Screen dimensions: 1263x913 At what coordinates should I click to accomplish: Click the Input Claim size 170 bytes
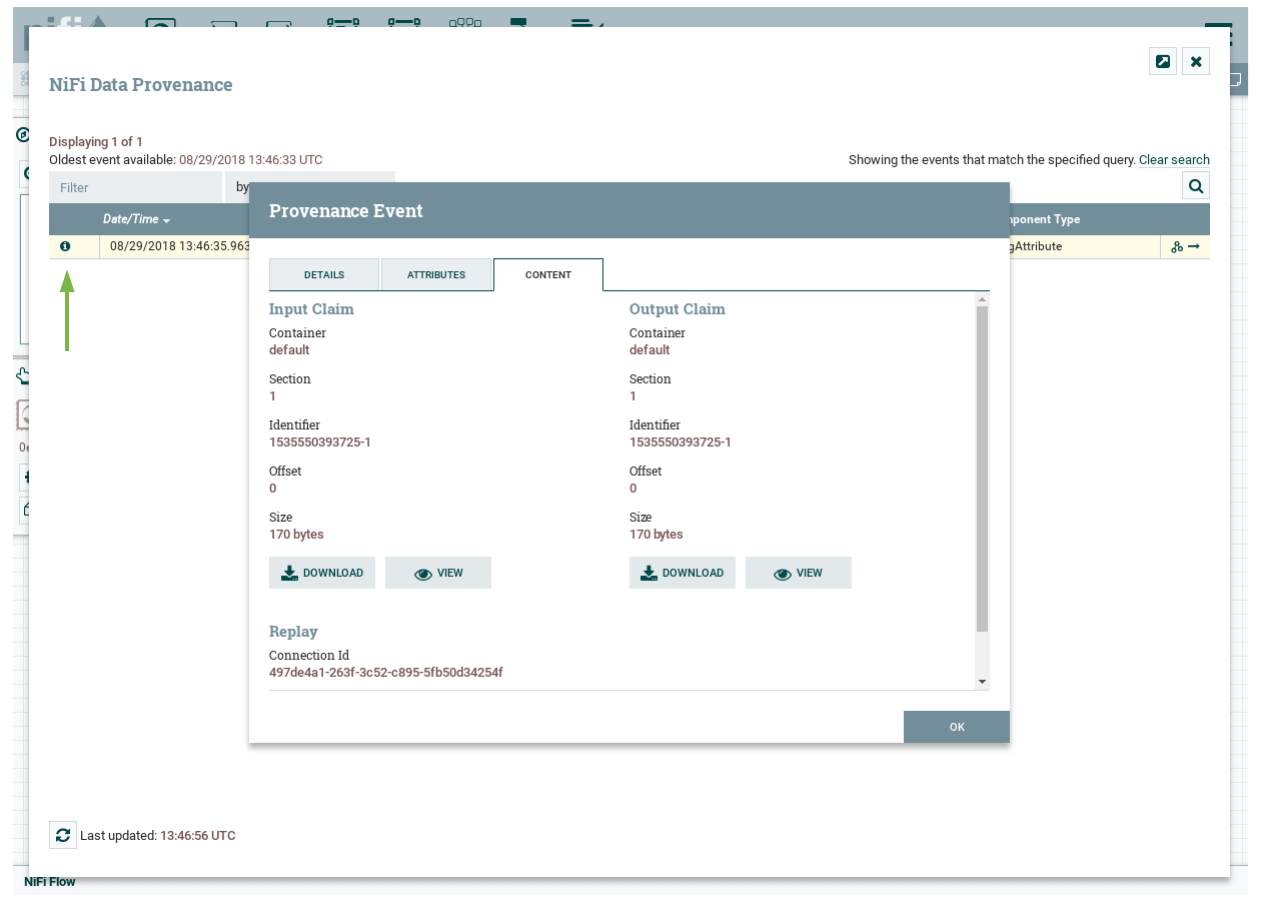coord(296,534)
